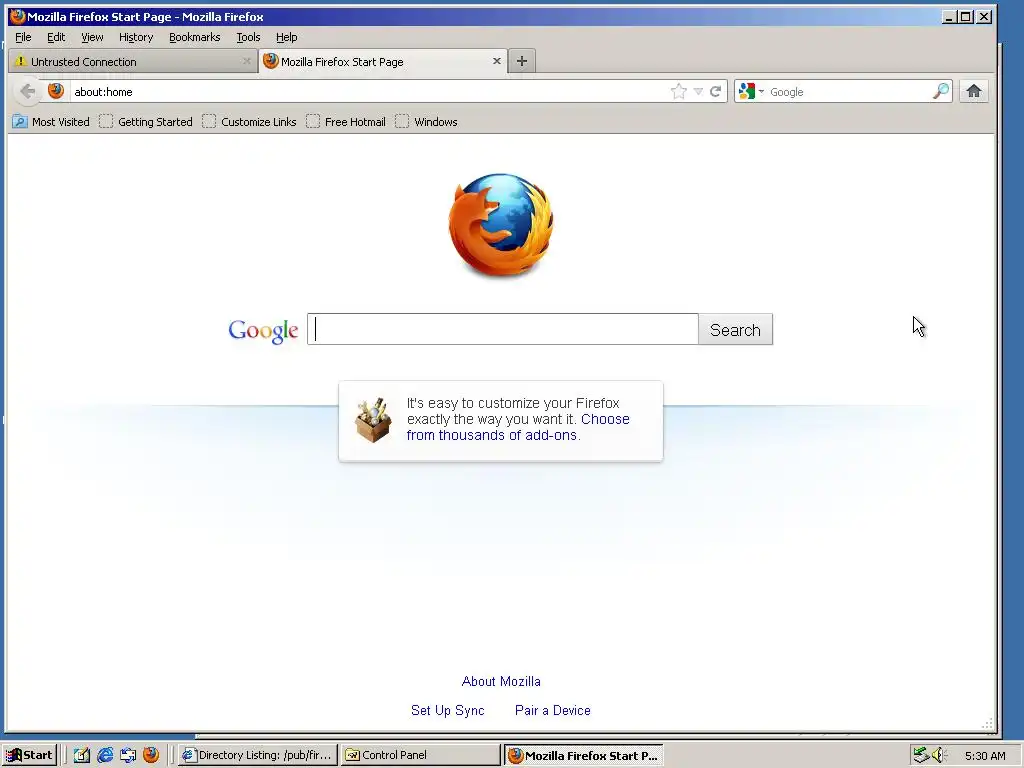Maximize the Firefox window

click(967, 16)
